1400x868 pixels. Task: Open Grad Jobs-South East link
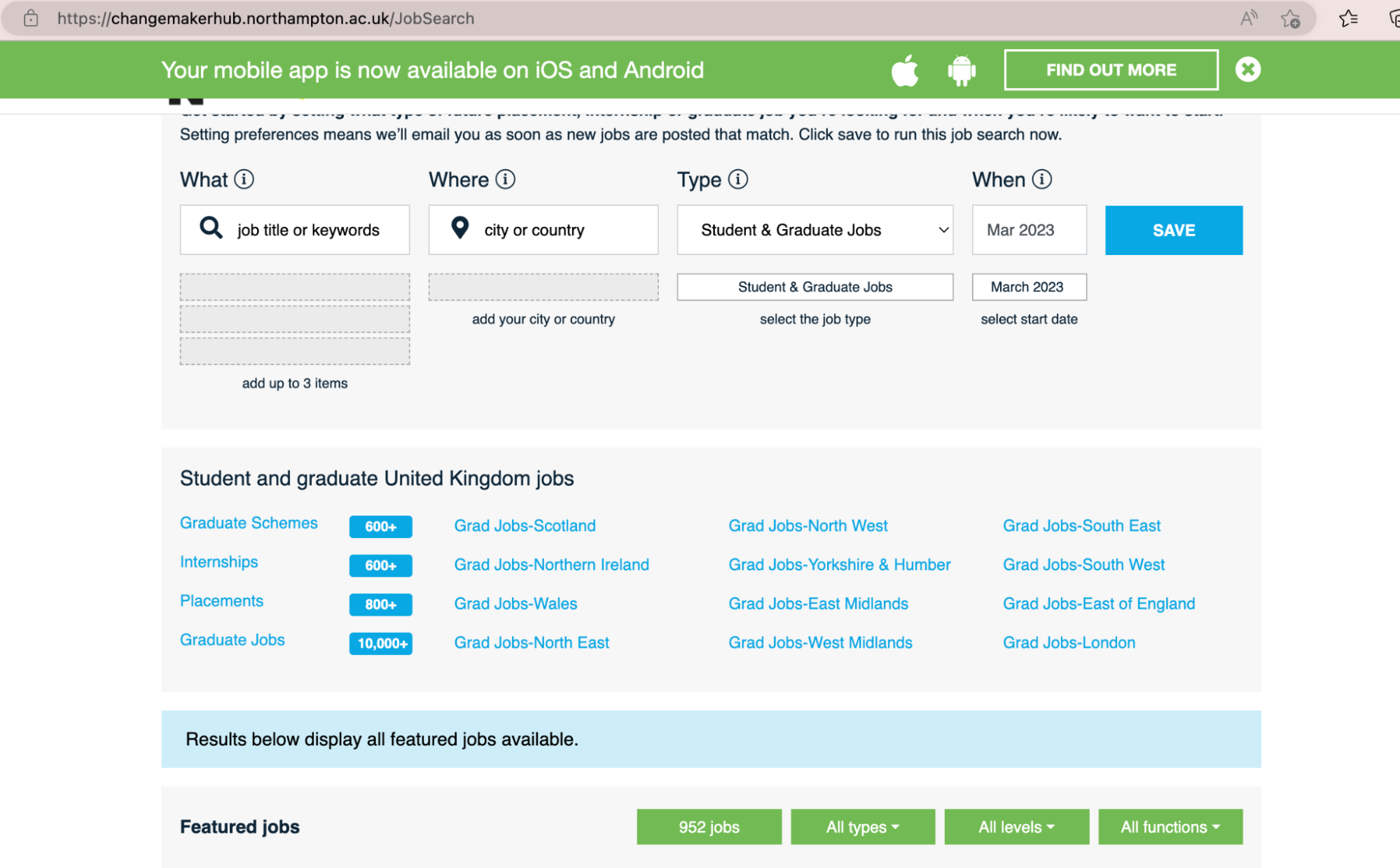(x=1081, y=525)
